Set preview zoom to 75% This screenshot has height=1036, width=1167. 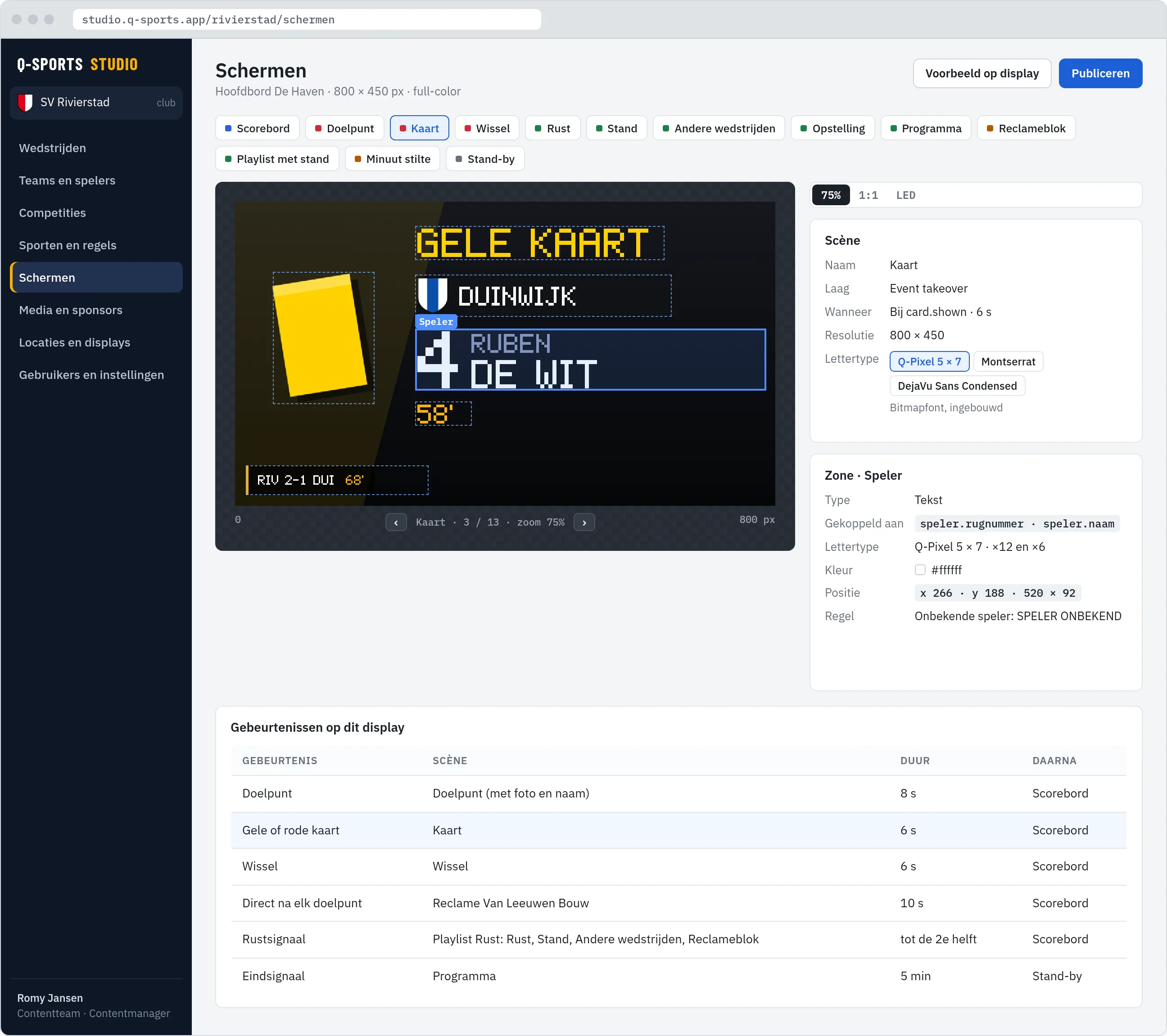pos(831,195)
